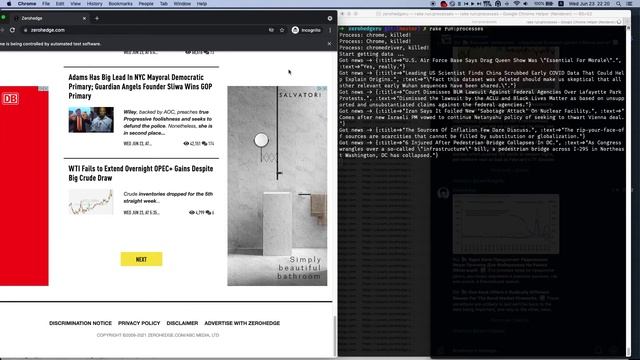Open the Salvatori bathroom advertisement
Screen dimensions: 640x360
pos(277,186)
